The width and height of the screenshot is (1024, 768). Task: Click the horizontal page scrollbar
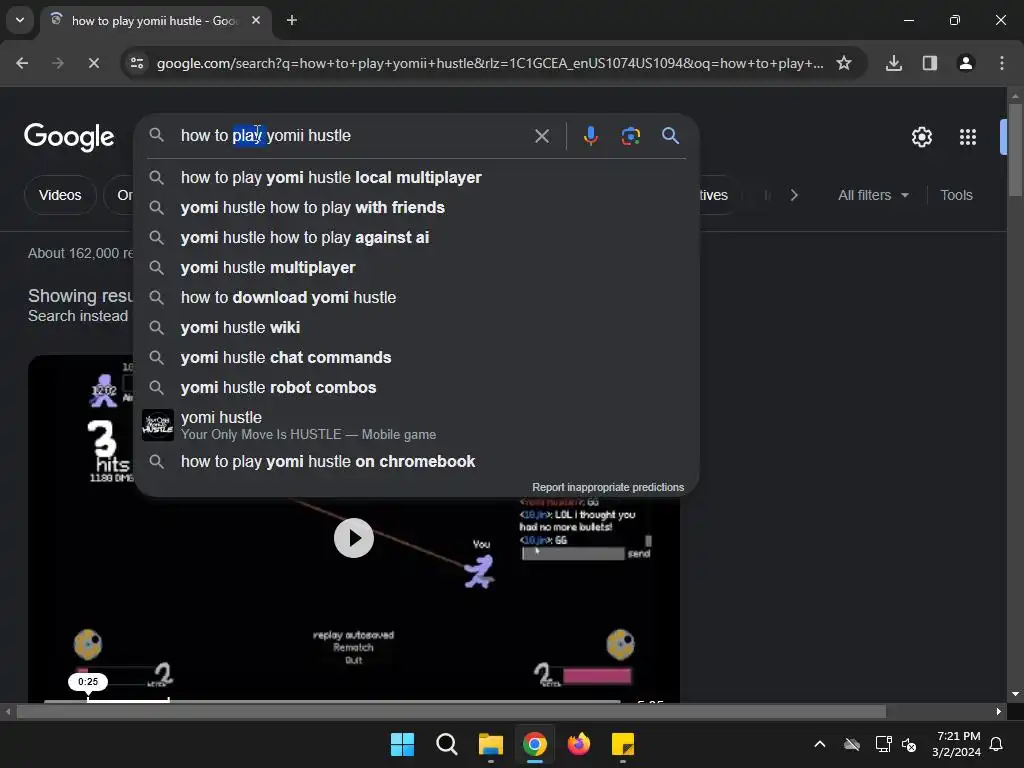pyautogui.click(x=451, y=711)
